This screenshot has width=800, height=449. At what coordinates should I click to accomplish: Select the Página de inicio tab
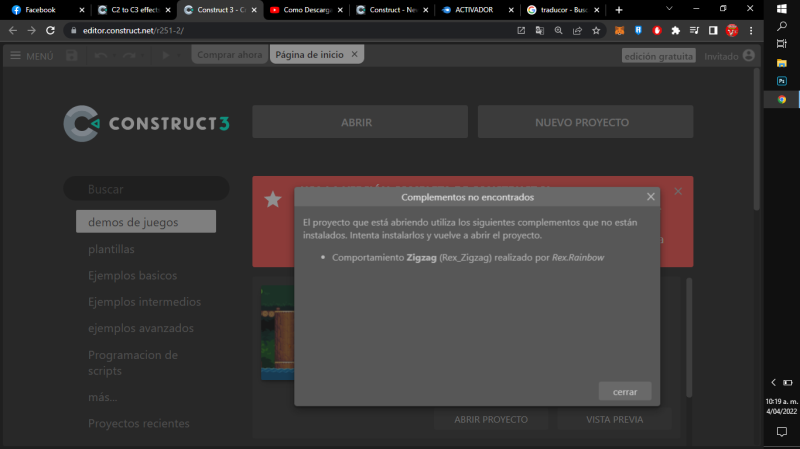click(309, 55)
